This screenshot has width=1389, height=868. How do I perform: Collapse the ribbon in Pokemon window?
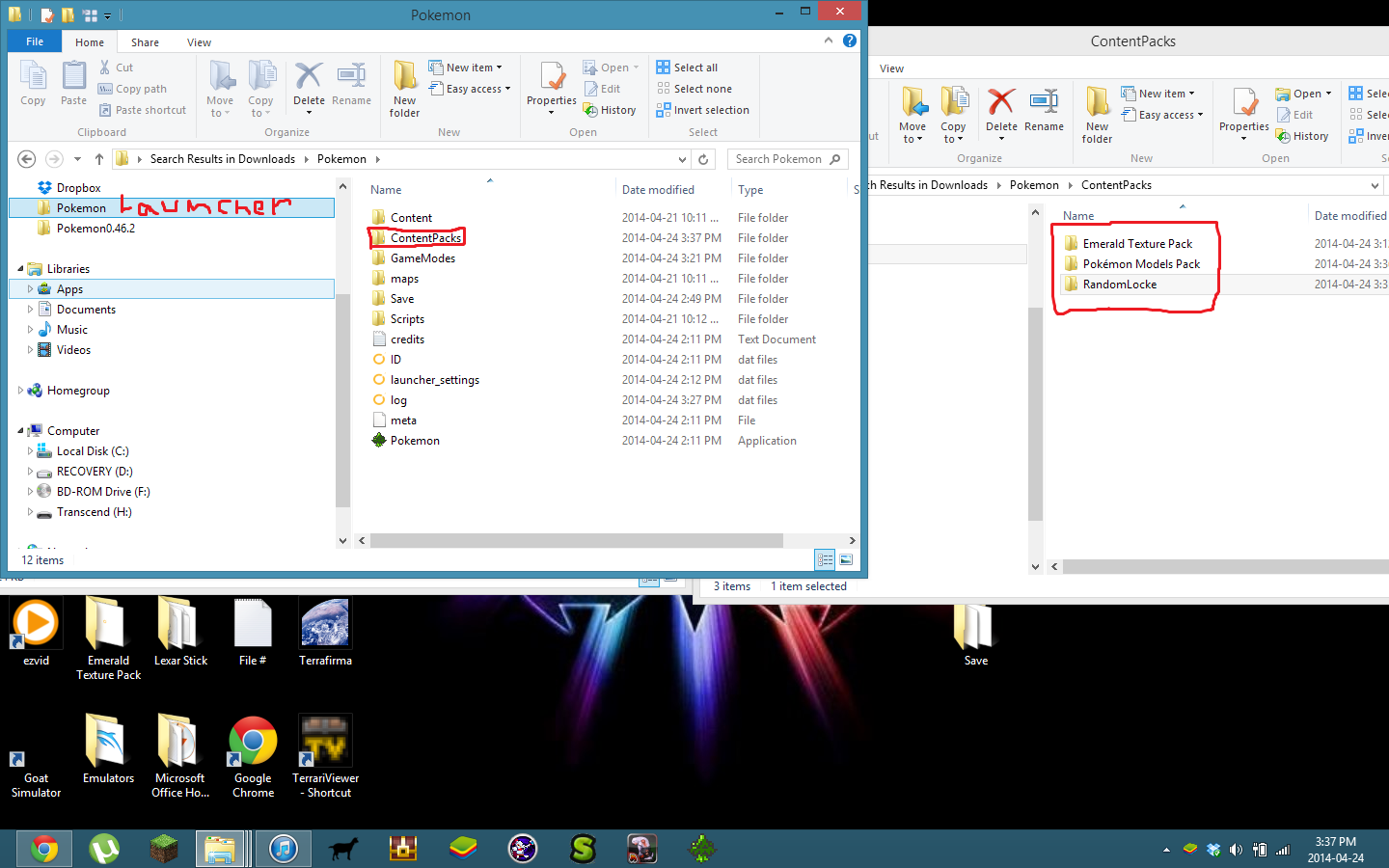tap(829, 41)
